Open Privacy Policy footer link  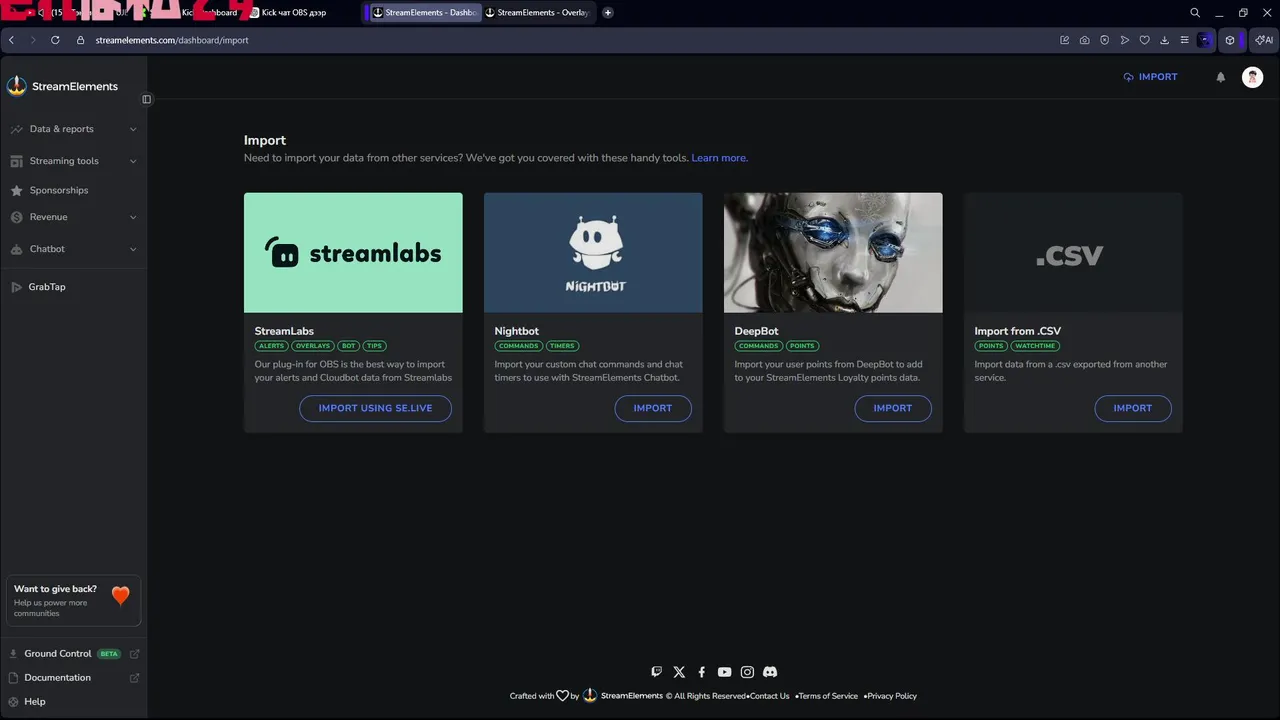point(892,696)
